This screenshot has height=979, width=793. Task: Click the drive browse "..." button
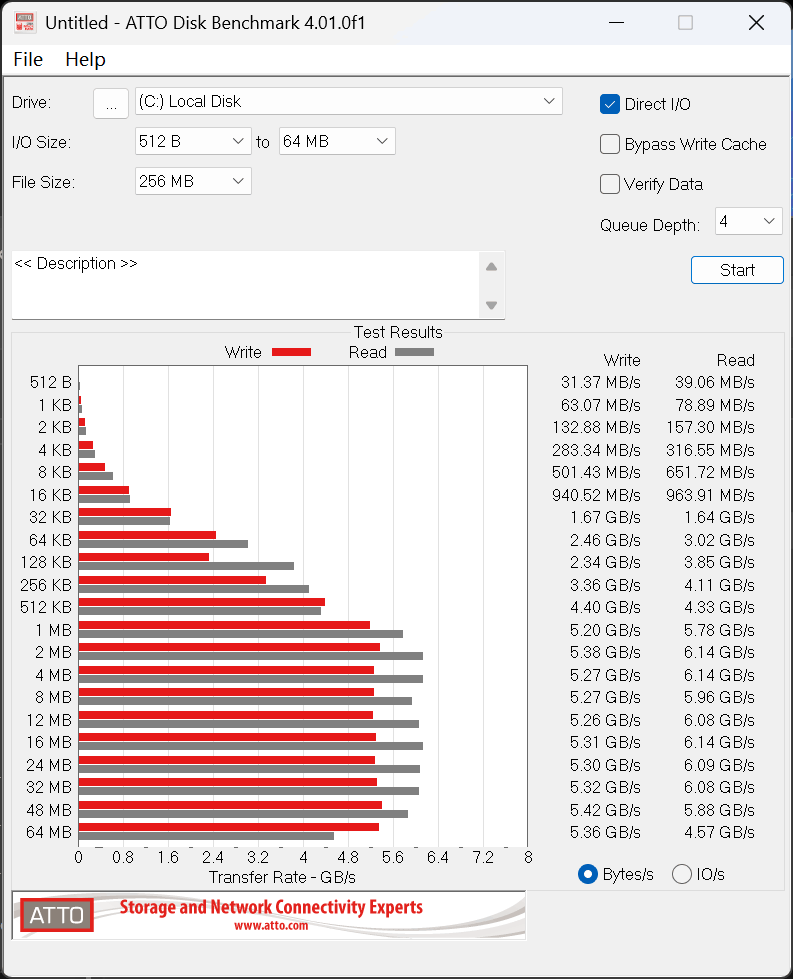click(x=111, y=103)
